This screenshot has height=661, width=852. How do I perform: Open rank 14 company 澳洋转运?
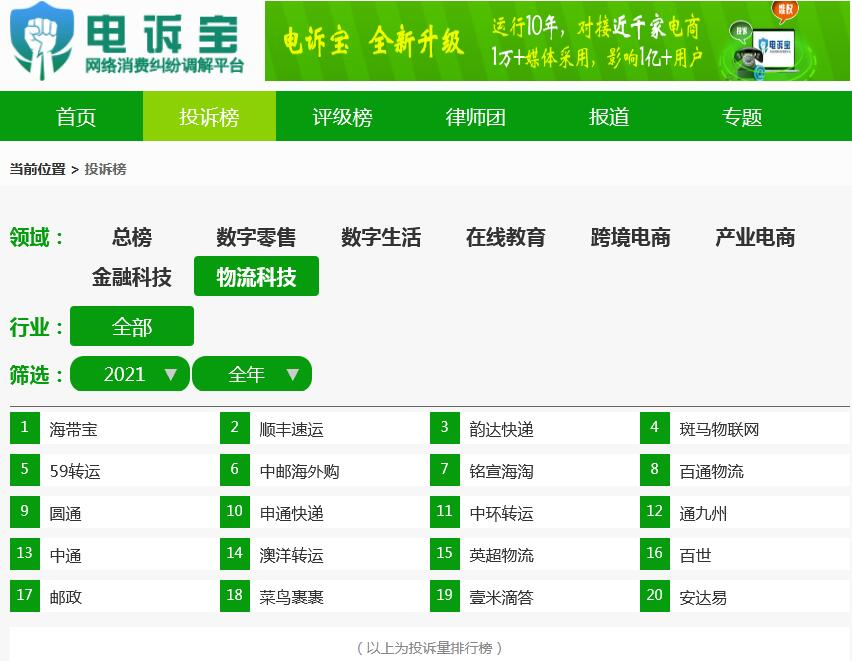coord(291,555)
